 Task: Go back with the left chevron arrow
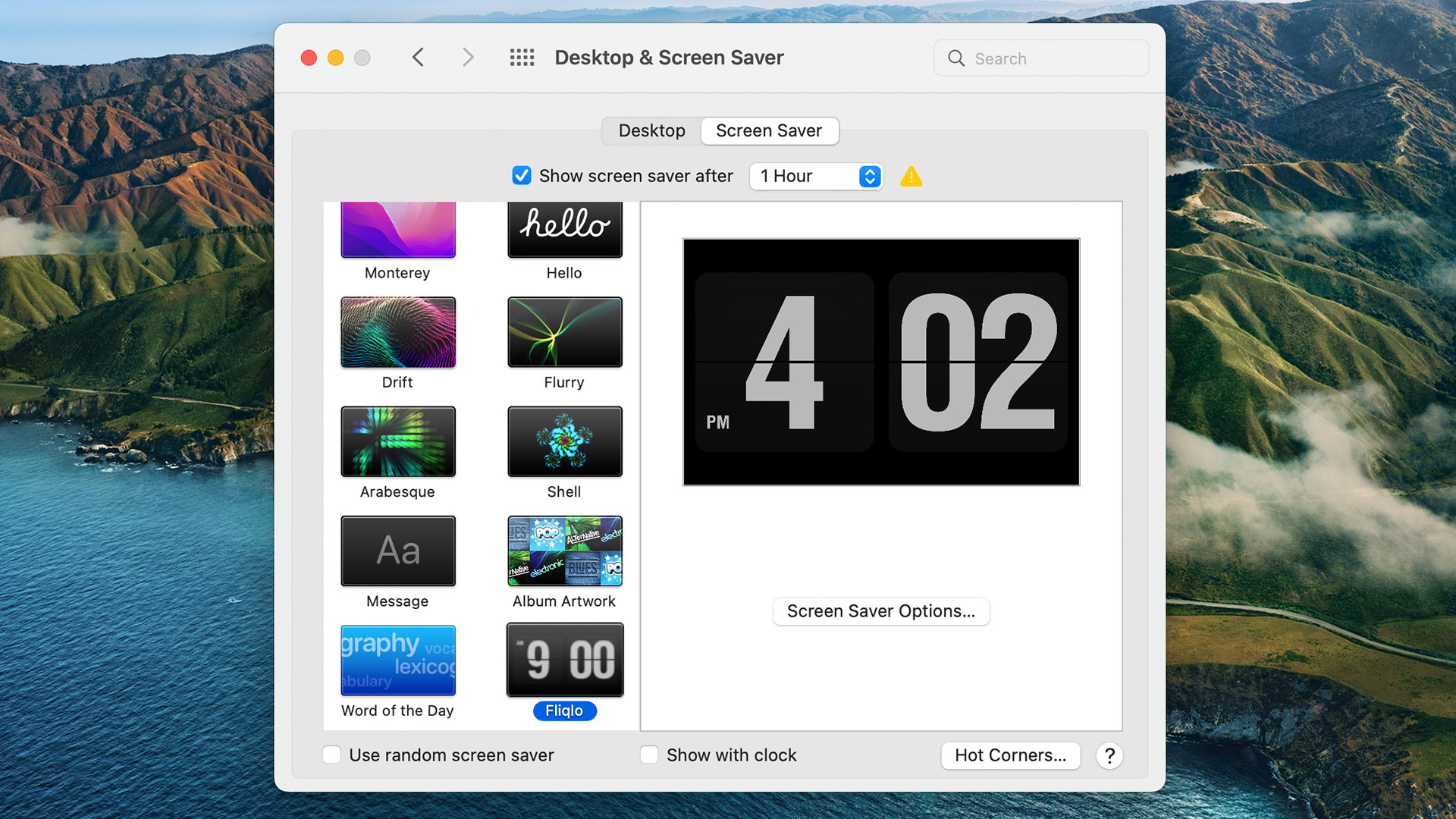[x=418, y=58]
